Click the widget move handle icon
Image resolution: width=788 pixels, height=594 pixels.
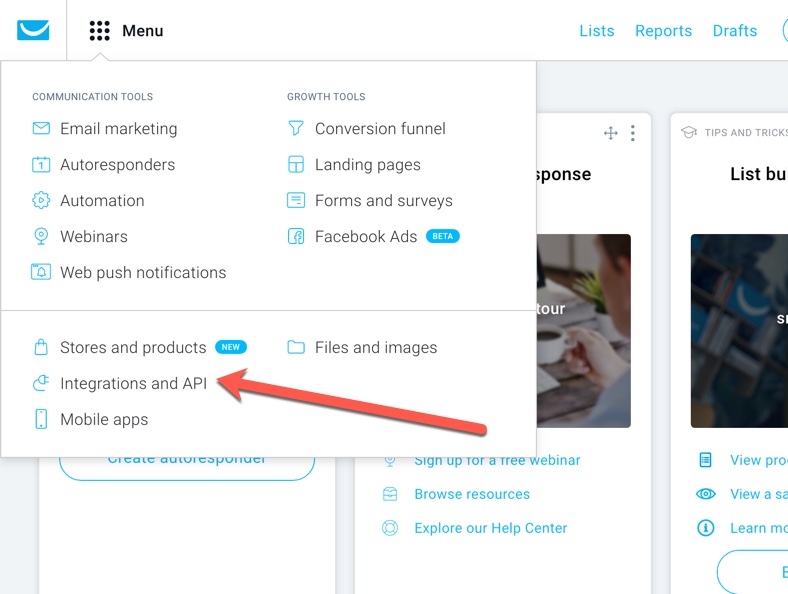pyautogui.click(x=611, y=133)
